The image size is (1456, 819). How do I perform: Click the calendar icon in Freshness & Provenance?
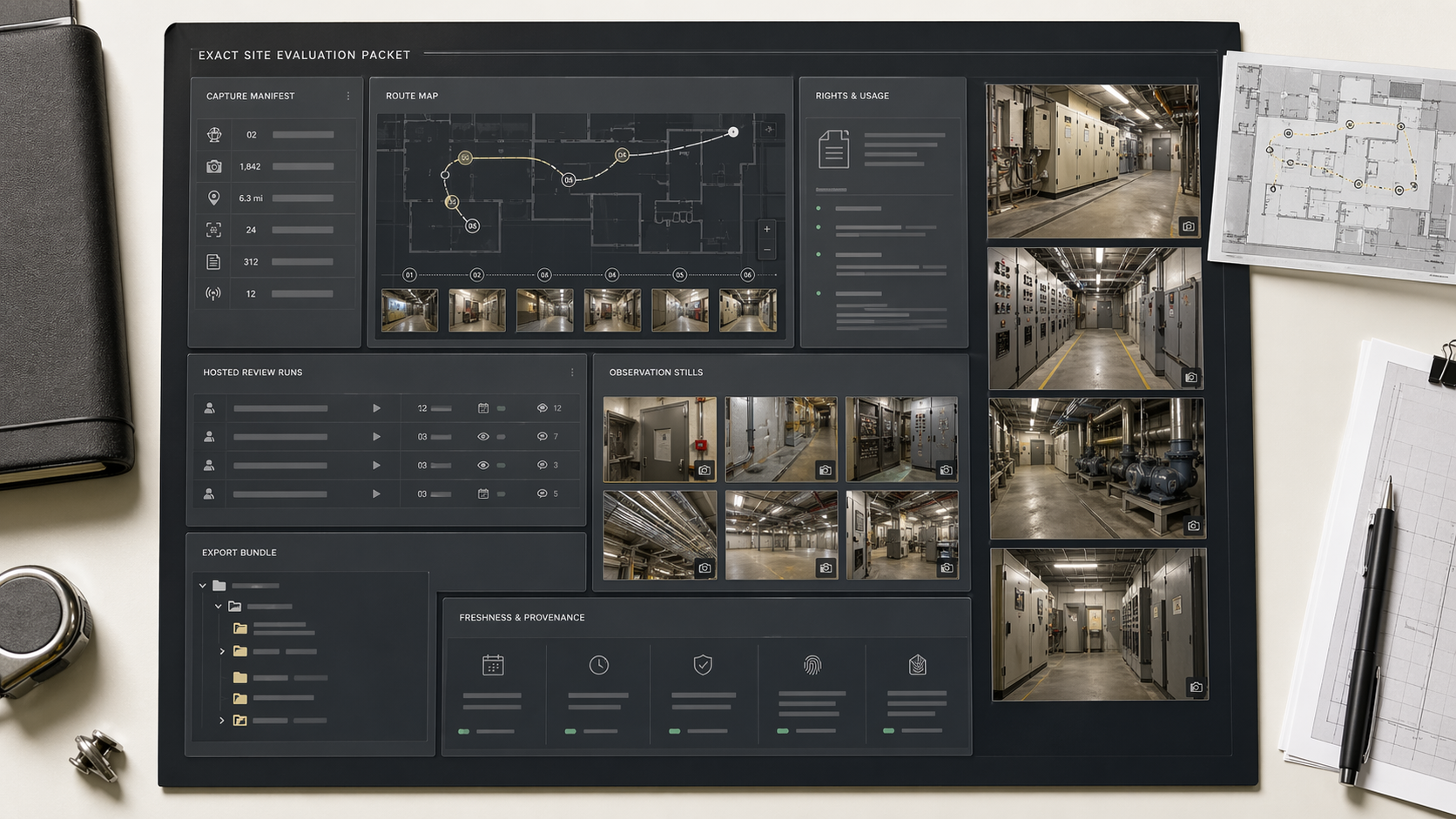point(493,664)
